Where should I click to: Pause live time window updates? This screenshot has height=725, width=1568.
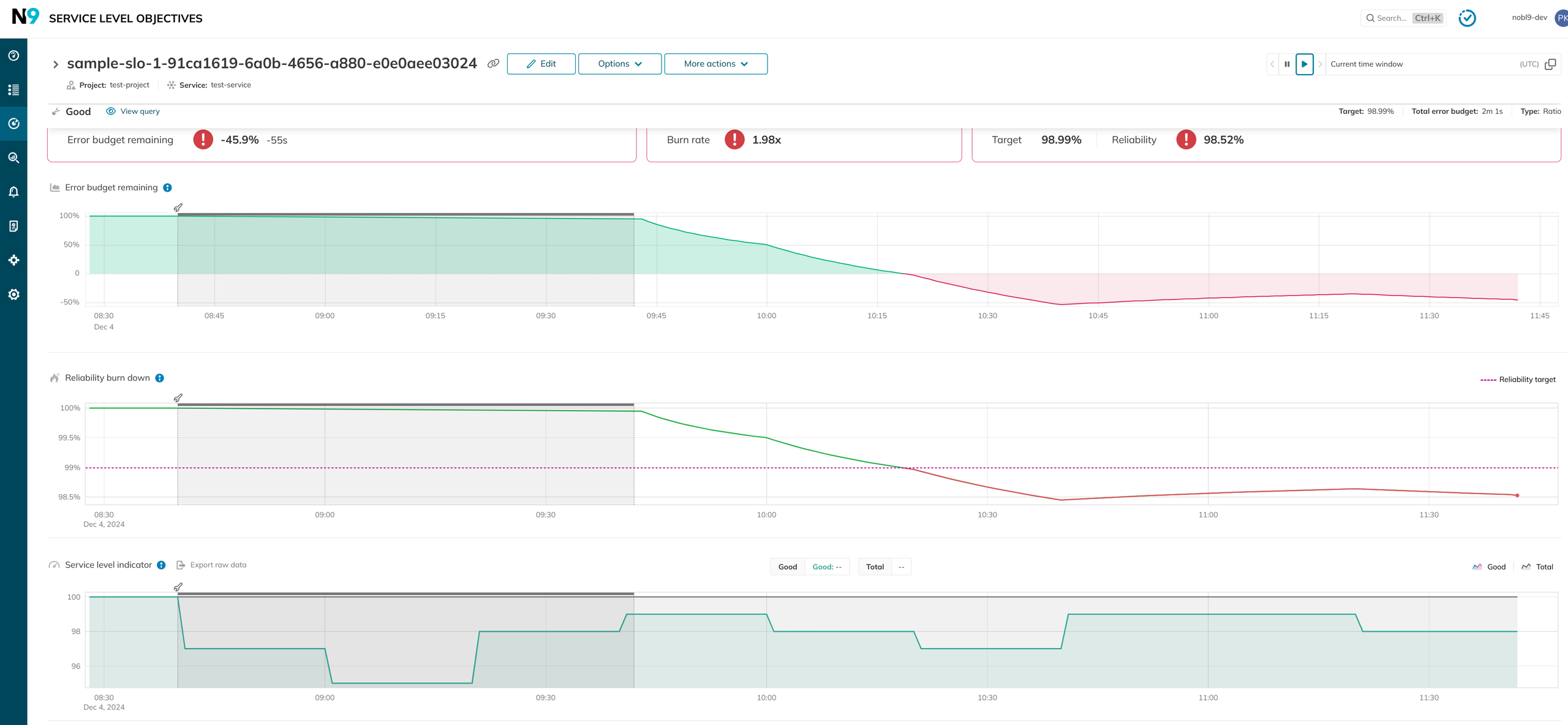(x=1287, y=64)
